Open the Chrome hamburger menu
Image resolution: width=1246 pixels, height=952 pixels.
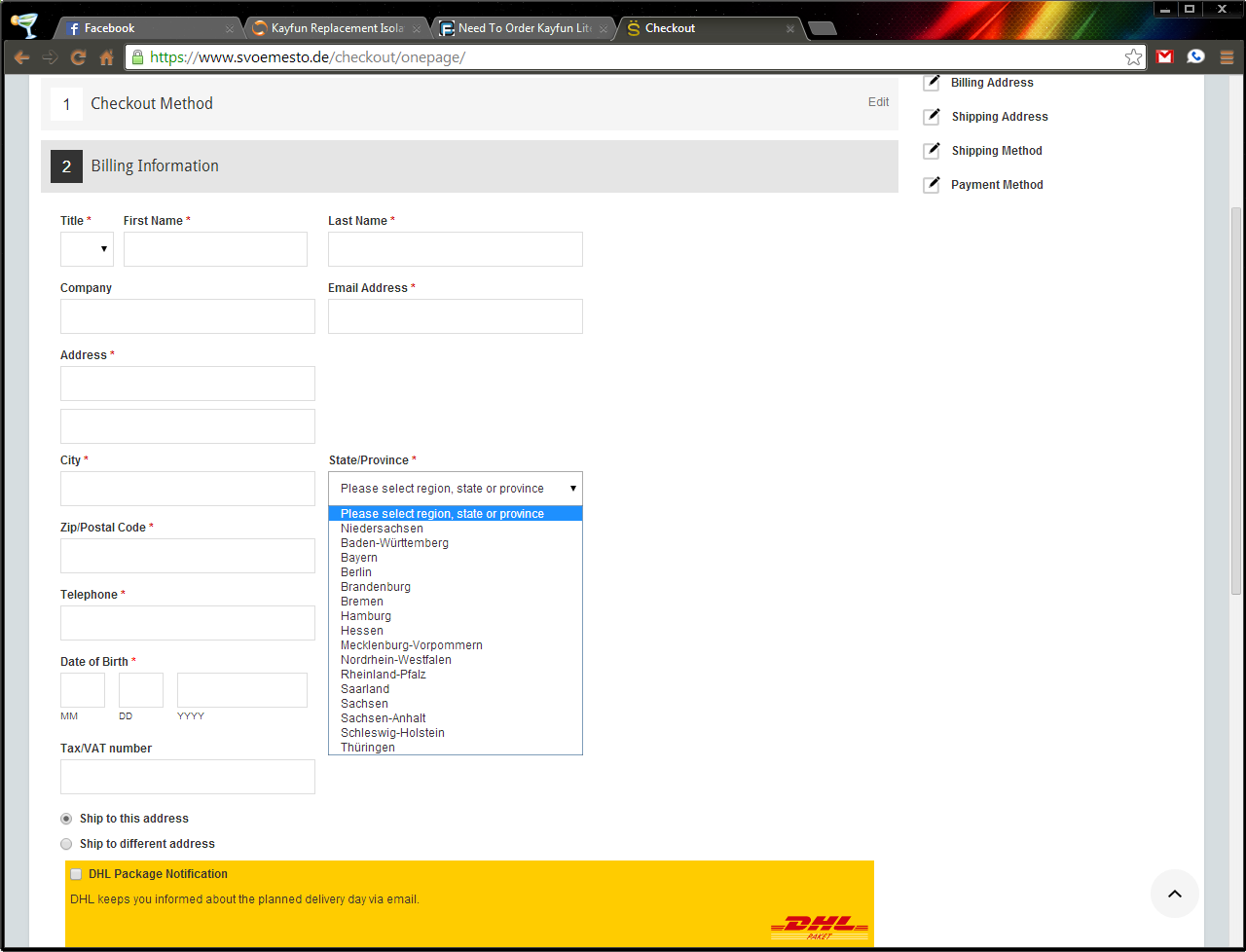pos(1227,57)
